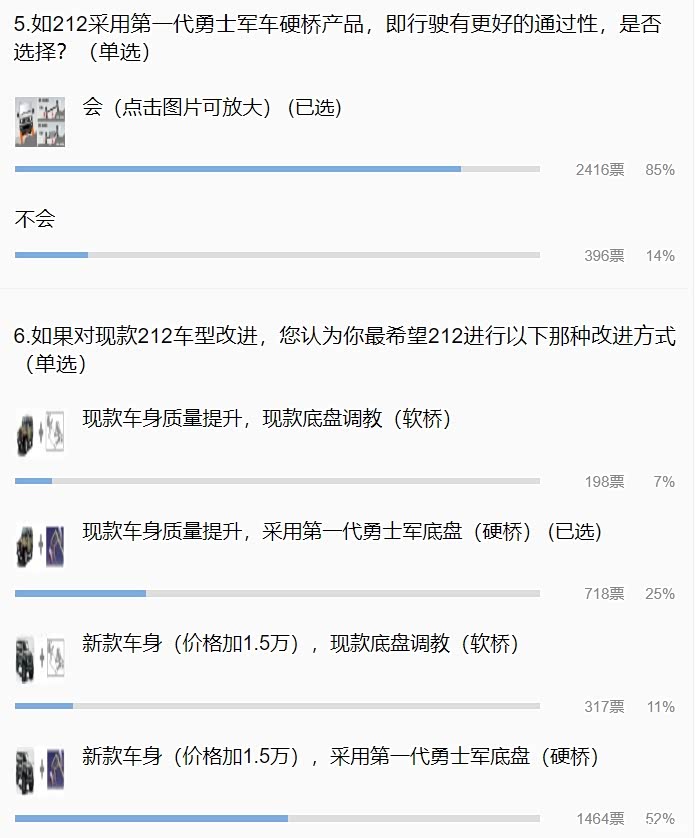Click the 718票 vote count

tap(604, 594)
